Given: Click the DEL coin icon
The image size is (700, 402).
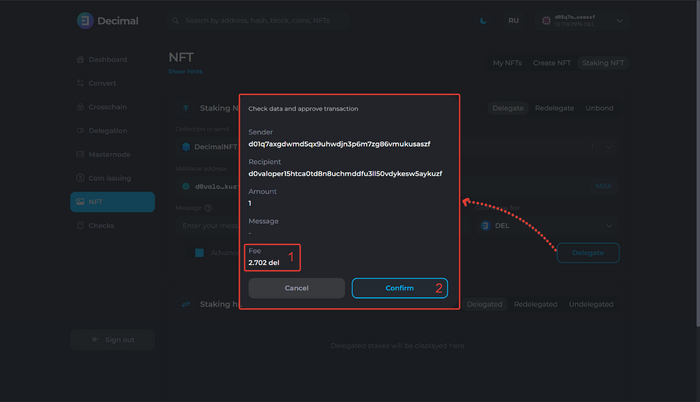Looking at the screenshot, I should coord(486,226).
